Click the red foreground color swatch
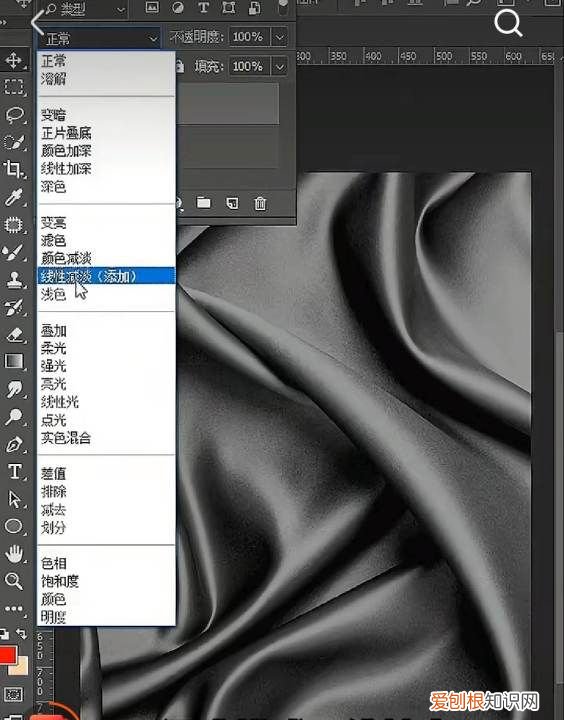The height and width of the screenshot is (720, 564). (8, 655)
